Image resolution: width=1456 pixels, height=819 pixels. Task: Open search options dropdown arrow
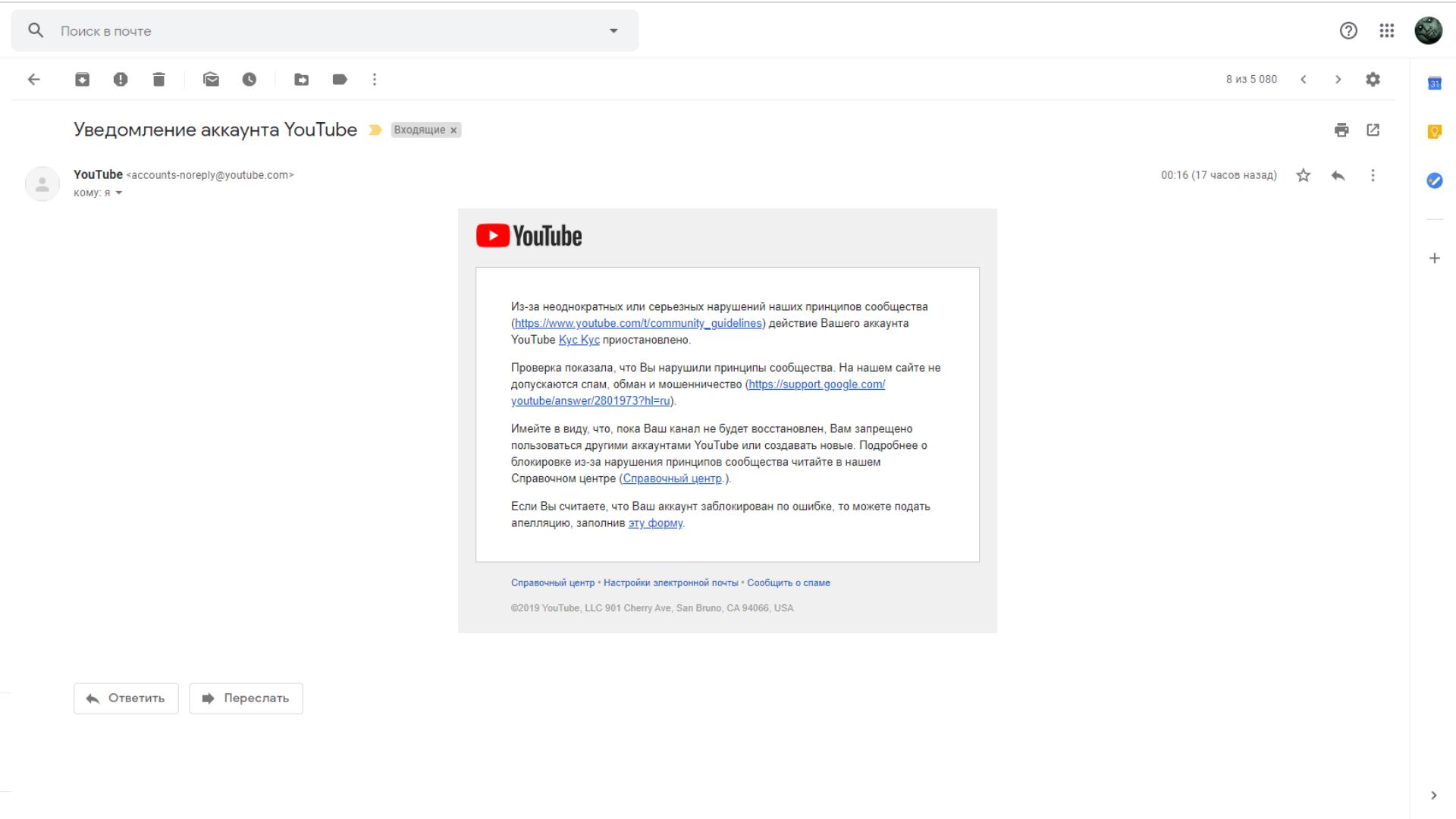613,31
